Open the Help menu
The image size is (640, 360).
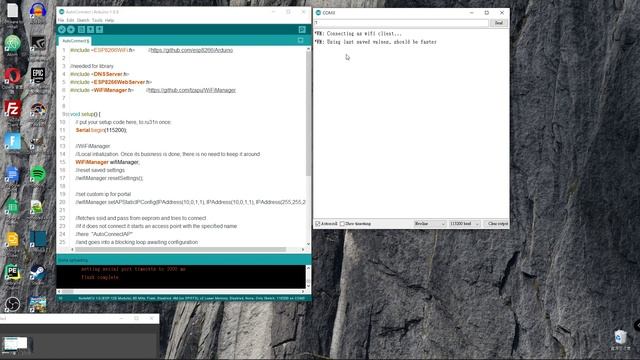109,20
